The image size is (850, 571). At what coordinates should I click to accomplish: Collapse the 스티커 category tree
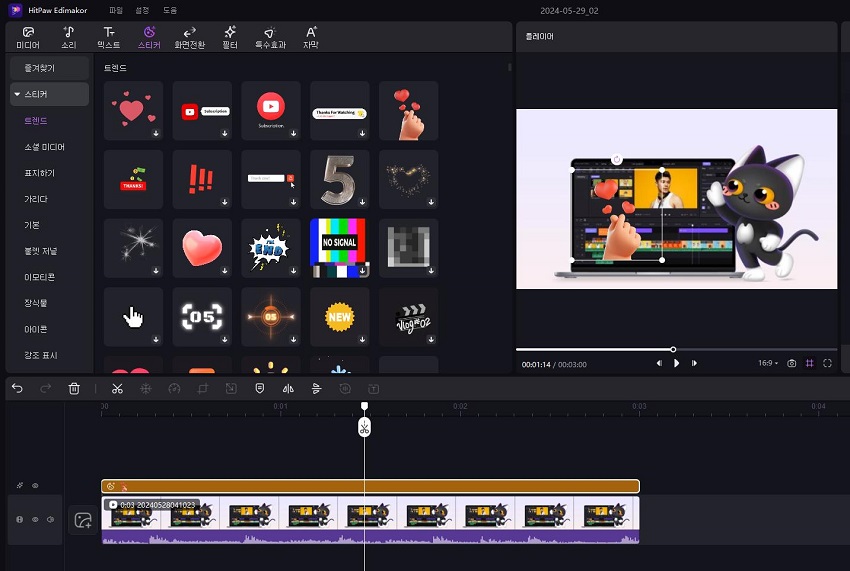point(17,94)
